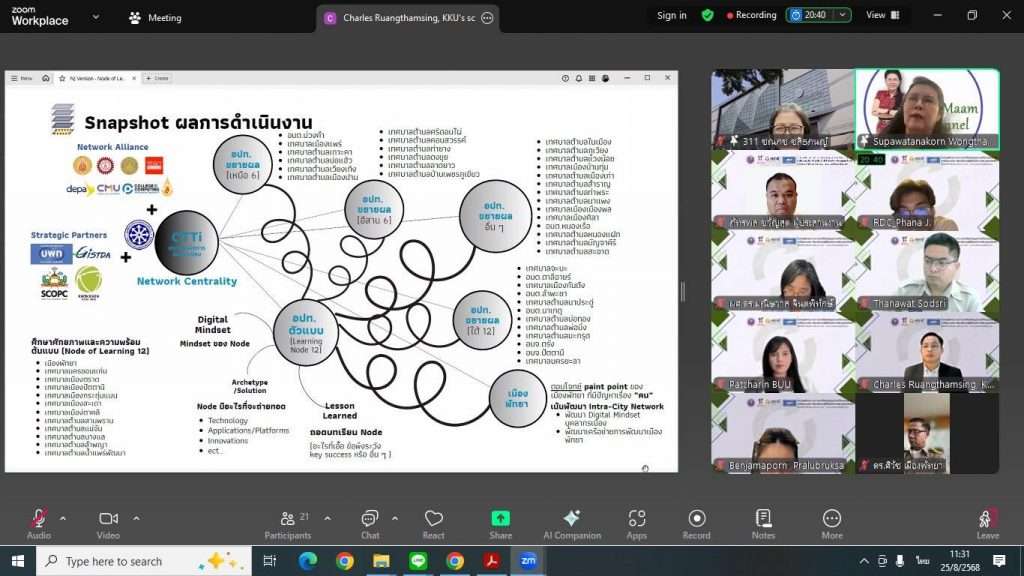Open Adobe Acrobat from taskbar
This screenshot has width=1024, height=576.
(x=492, y=561)
